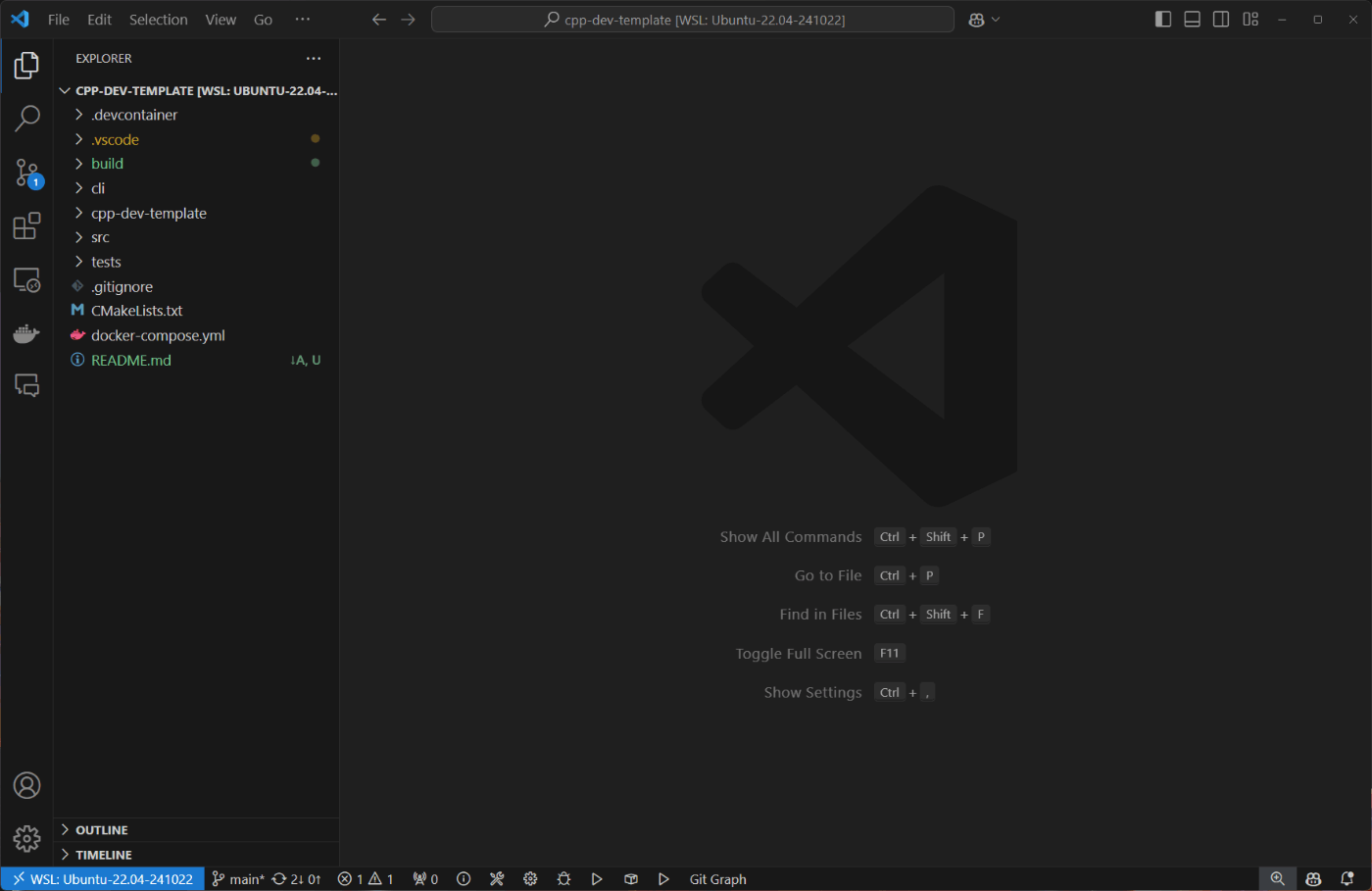Expand the .devcontainer folder

pos(196,115)
